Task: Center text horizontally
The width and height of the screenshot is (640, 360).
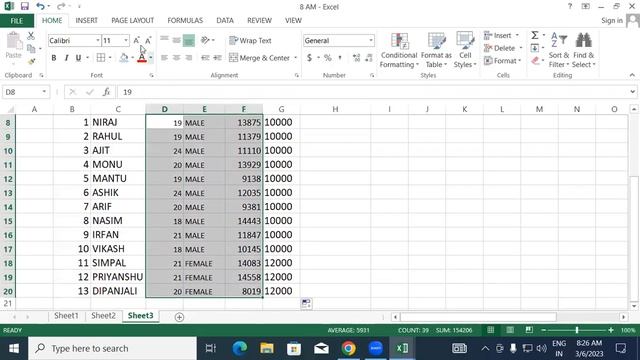Action: click(176, 58)
